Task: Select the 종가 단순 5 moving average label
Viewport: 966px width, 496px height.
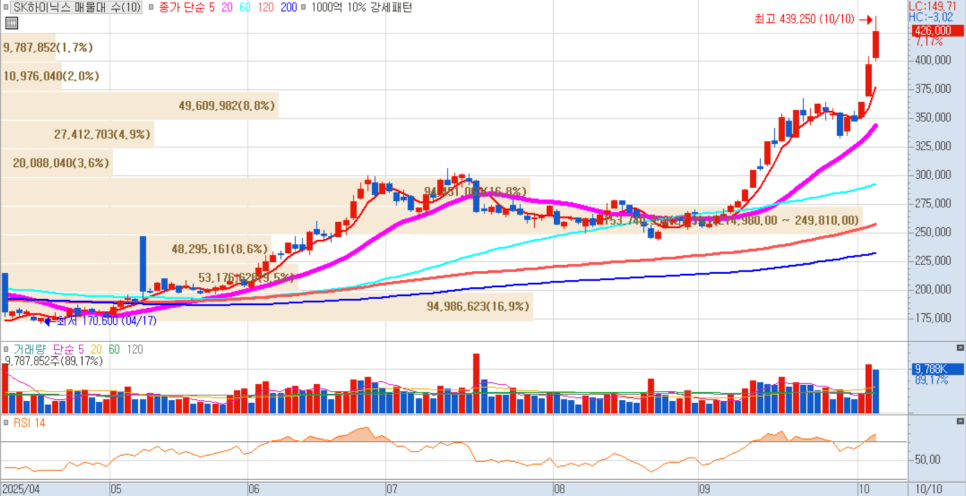Action: point(185,7)
